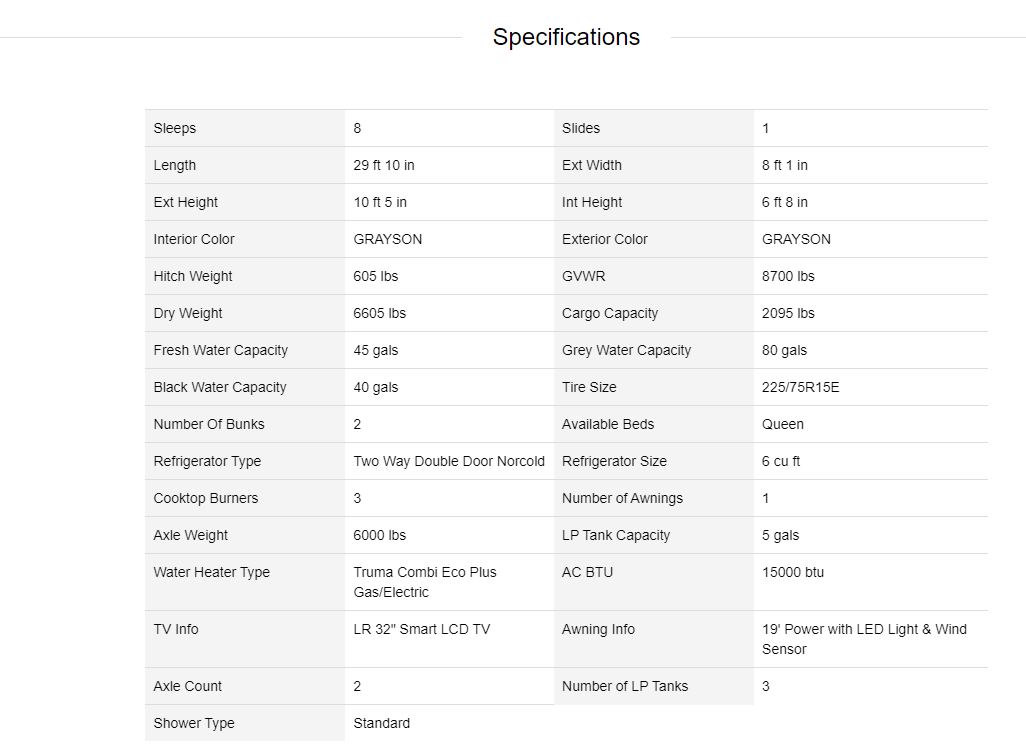The height and width of the screenshot is (750, 1026).
Task: Click the Fresh Water Capacity label
Action: 221,350
